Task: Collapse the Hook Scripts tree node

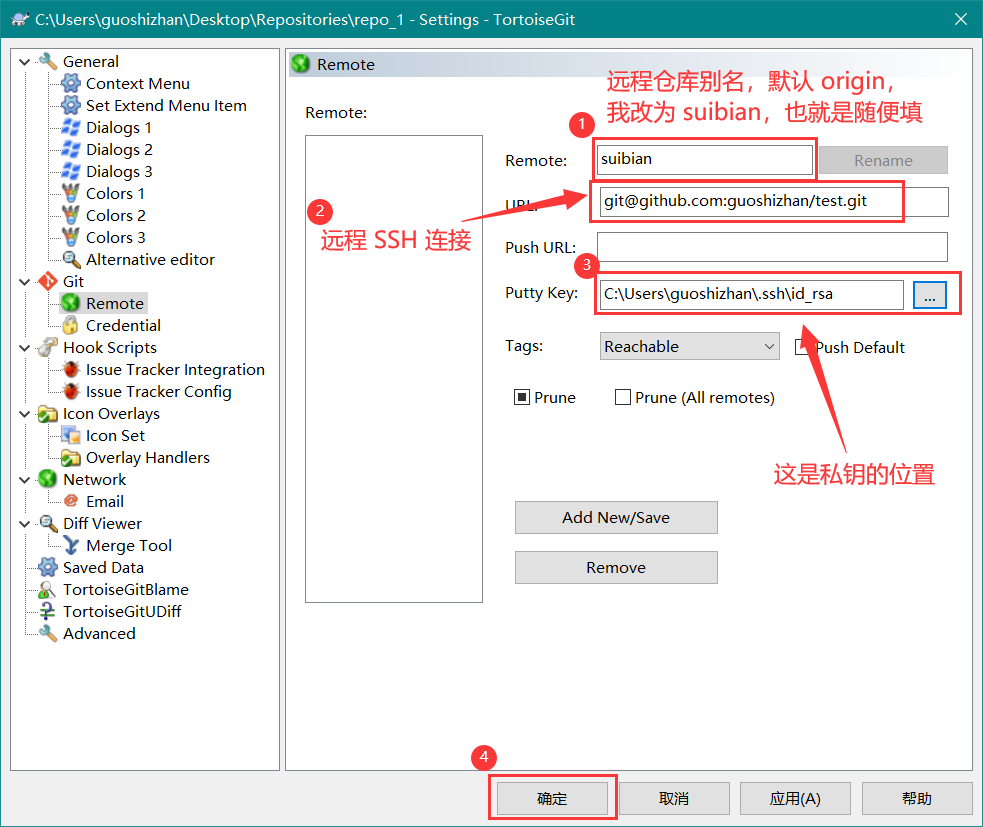Action: coord(25,348)
